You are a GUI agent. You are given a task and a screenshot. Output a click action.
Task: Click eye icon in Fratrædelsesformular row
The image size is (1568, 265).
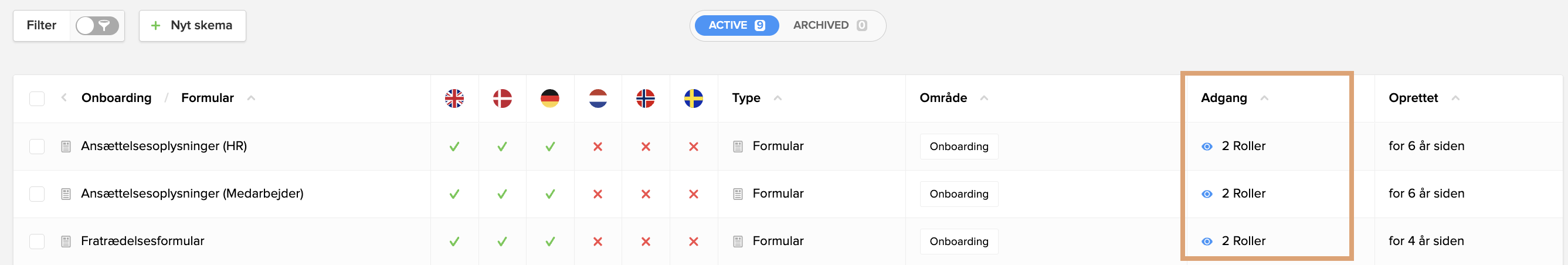[1207, 241]
